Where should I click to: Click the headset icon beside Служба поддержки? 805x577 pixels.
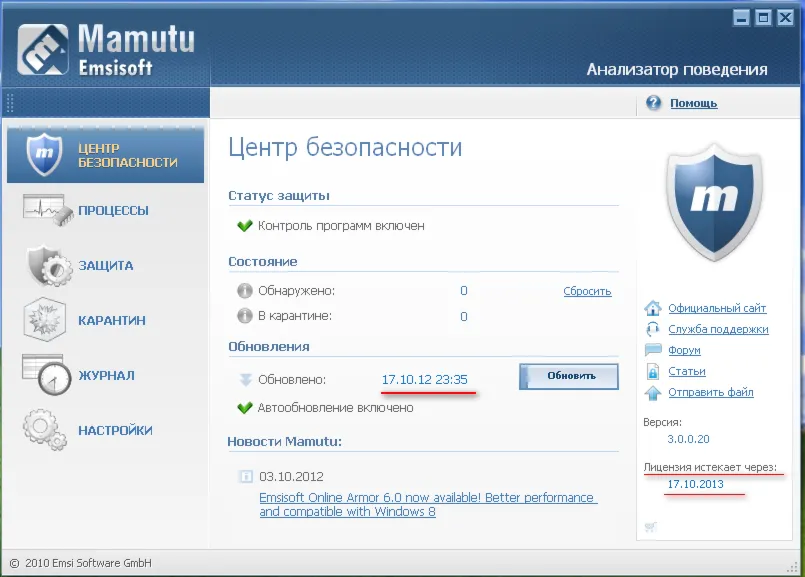pos(653,329)
